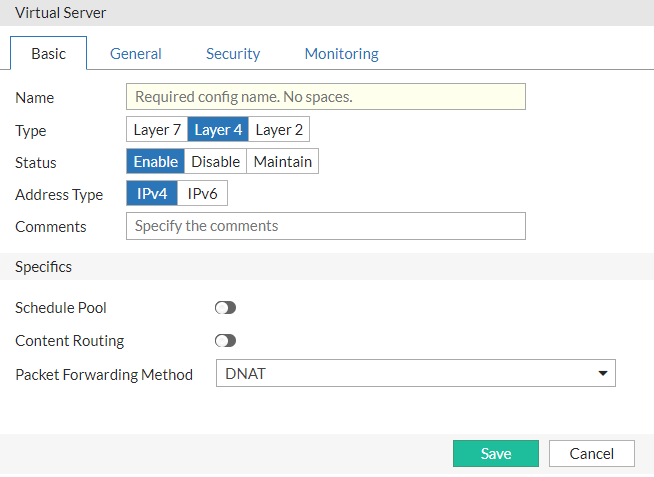Image resolution: width=654 pixels, height=477 pixels.
Task: Set Status to Disable
Action: 215,162
